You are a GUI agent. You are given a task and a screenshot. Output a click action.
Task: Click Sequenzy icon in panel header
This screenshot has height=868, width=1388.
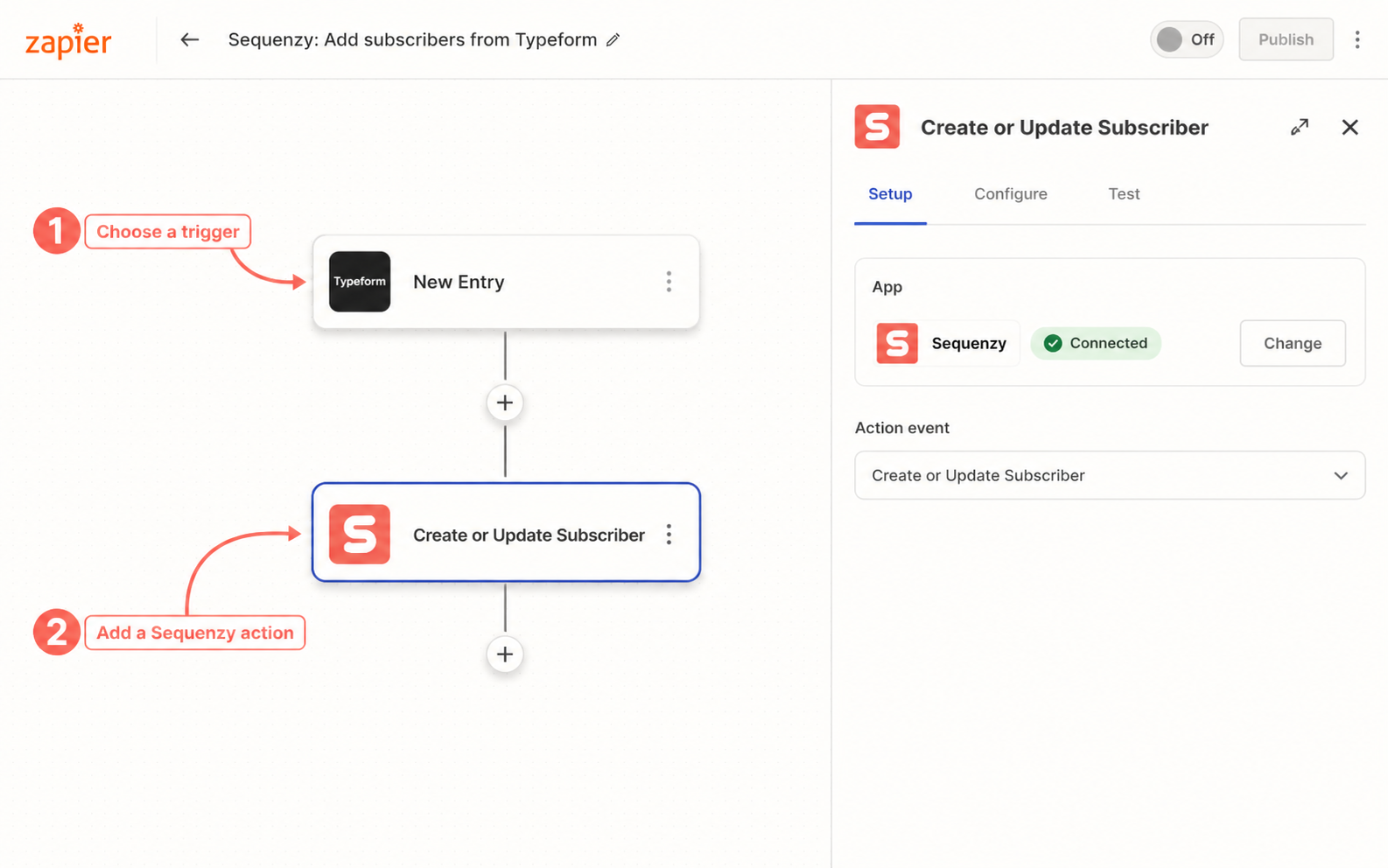coord(877,127)
